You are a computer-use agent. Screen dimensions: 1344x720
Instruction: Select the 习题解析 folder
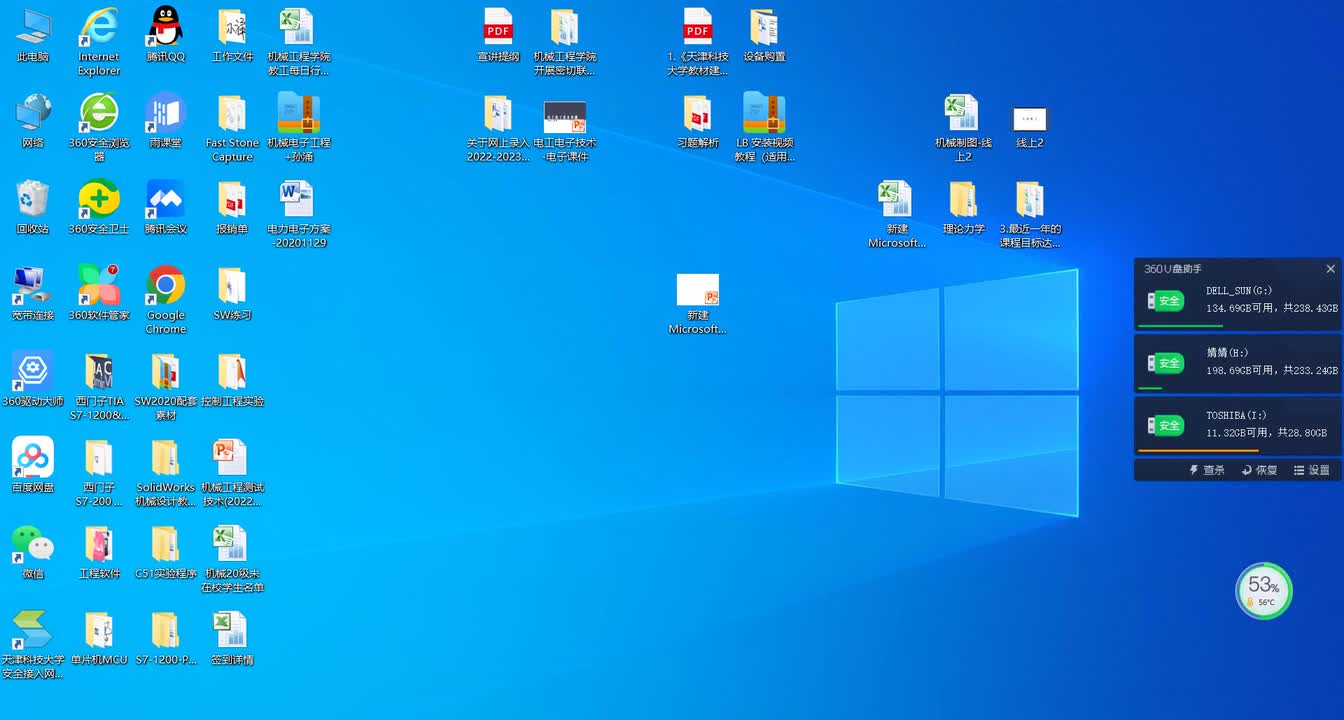point(698,122)
